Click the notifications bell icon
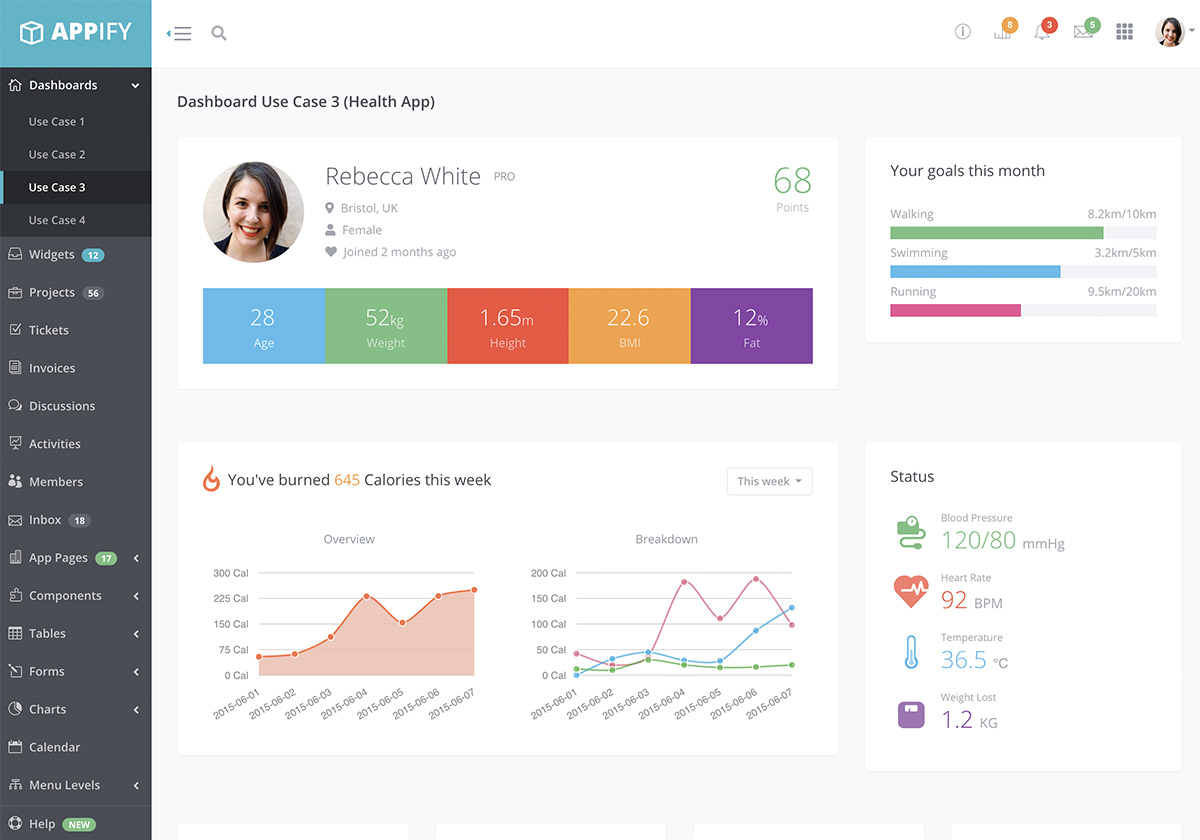Image resolution: width=1200 pixels, height=840 pixels. (x=1043, y=31)
